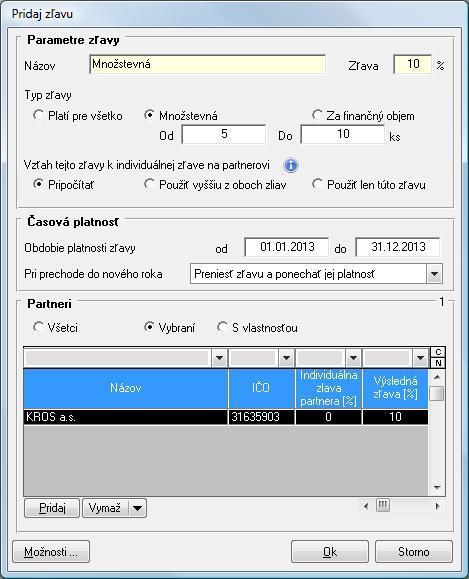
Task: Click the vertical scrollbar up arrow
Action: (437, 377)
